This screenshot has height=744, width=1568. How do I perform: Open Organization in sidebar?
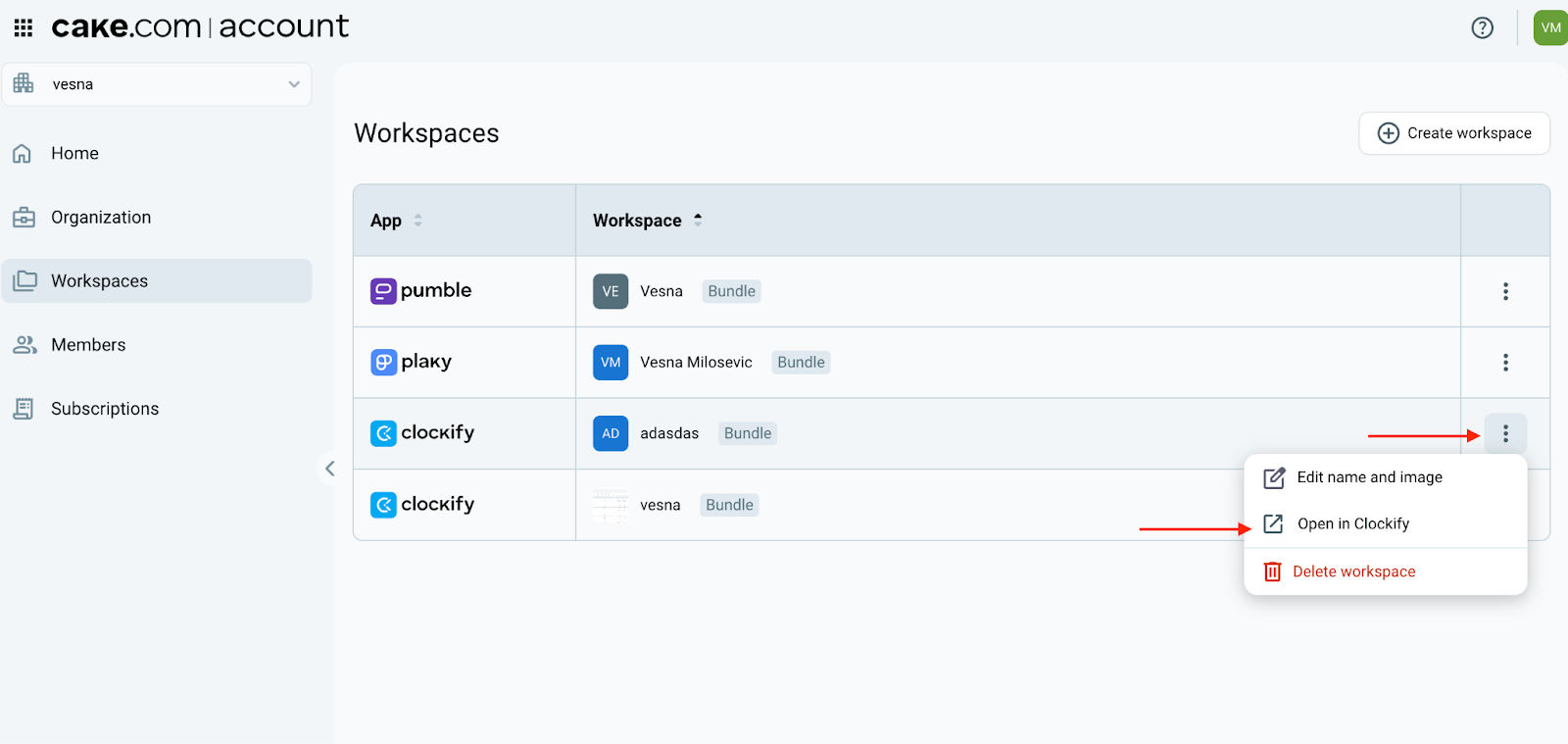157,217
